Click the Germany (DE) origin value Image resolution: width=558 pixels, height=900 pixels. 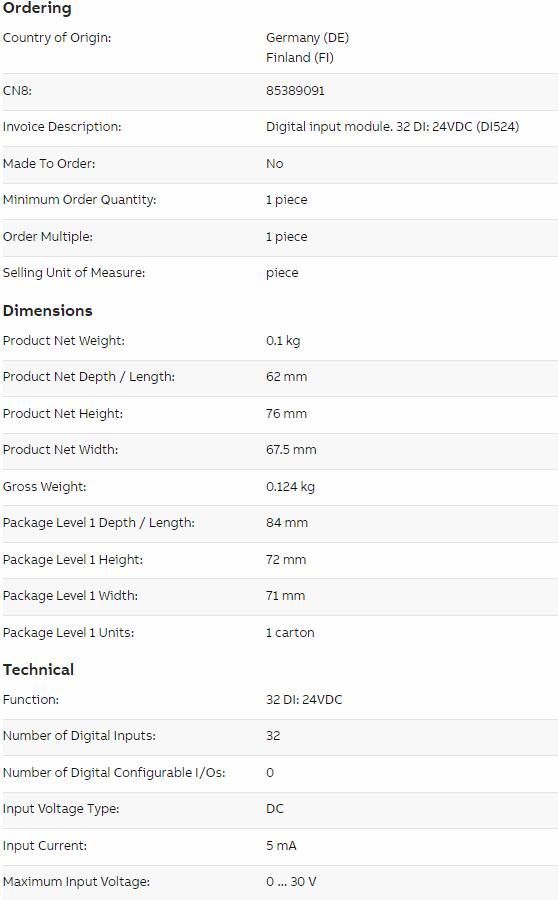click(x=307, y=38)
